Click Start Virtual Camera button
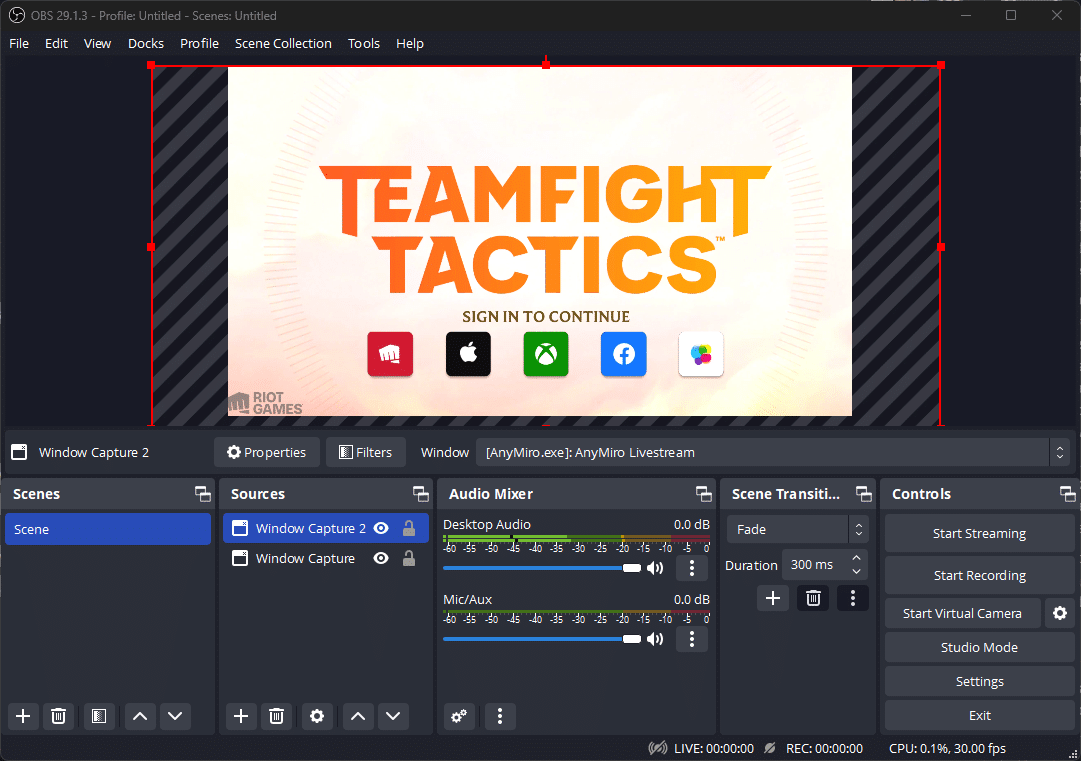This screenshot has height=761, width=1081. coord(962,613)
